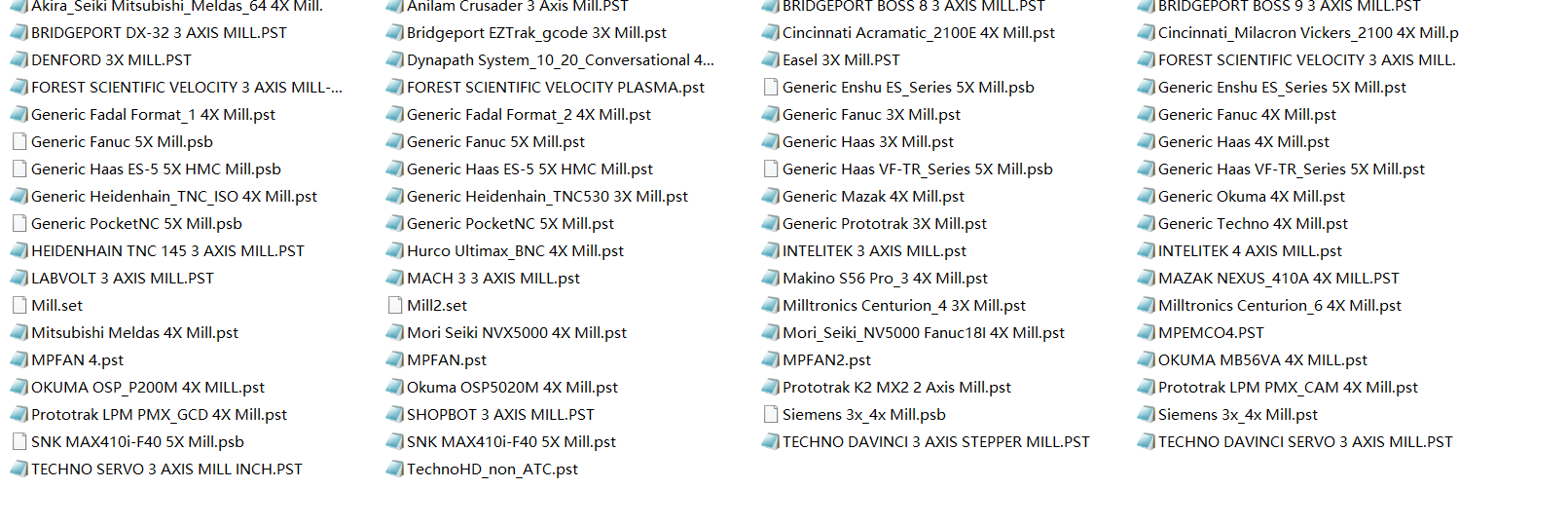
Task: Click the icon of MAZAK NEXUS_410A 4X MILL.PST
Action: click(1146, 278)
